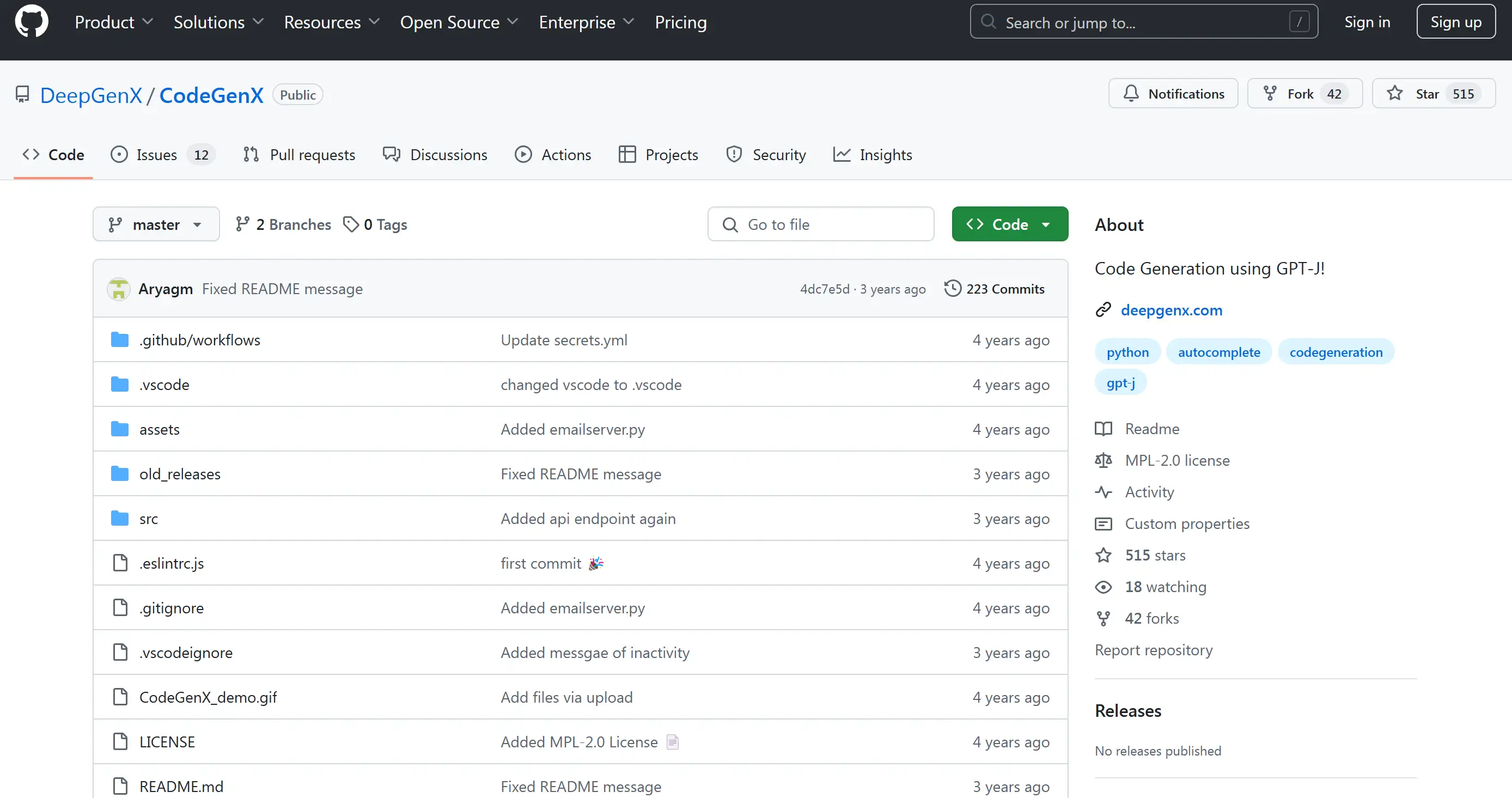The width and height of the screenshot is (1512, 798).
Task: Click the .vscode folder icon
Action: [120, 385]
